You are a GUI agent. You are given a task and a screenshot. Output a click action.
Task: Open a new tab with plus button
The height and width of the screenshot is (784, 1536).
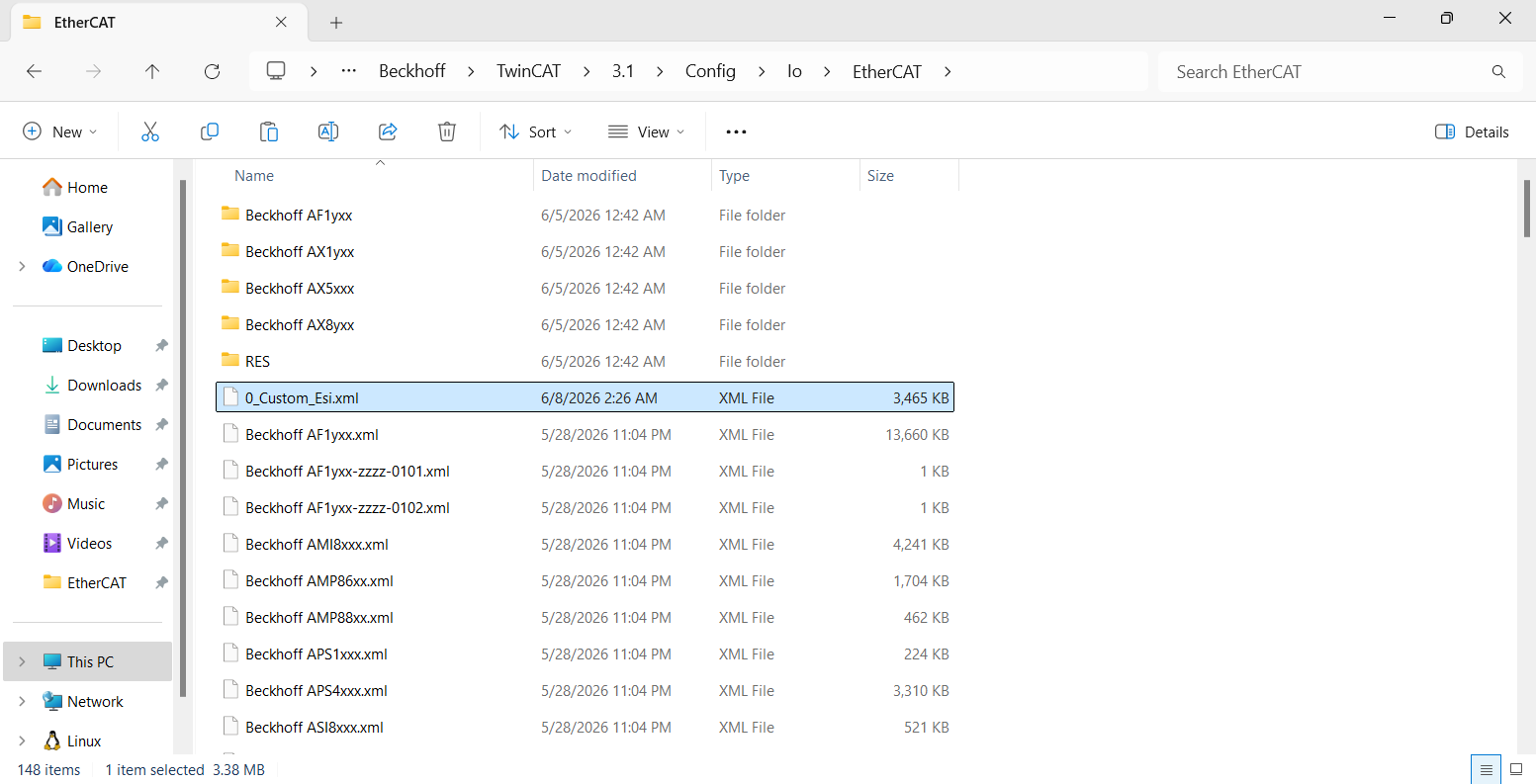click(x=336, y=23)
